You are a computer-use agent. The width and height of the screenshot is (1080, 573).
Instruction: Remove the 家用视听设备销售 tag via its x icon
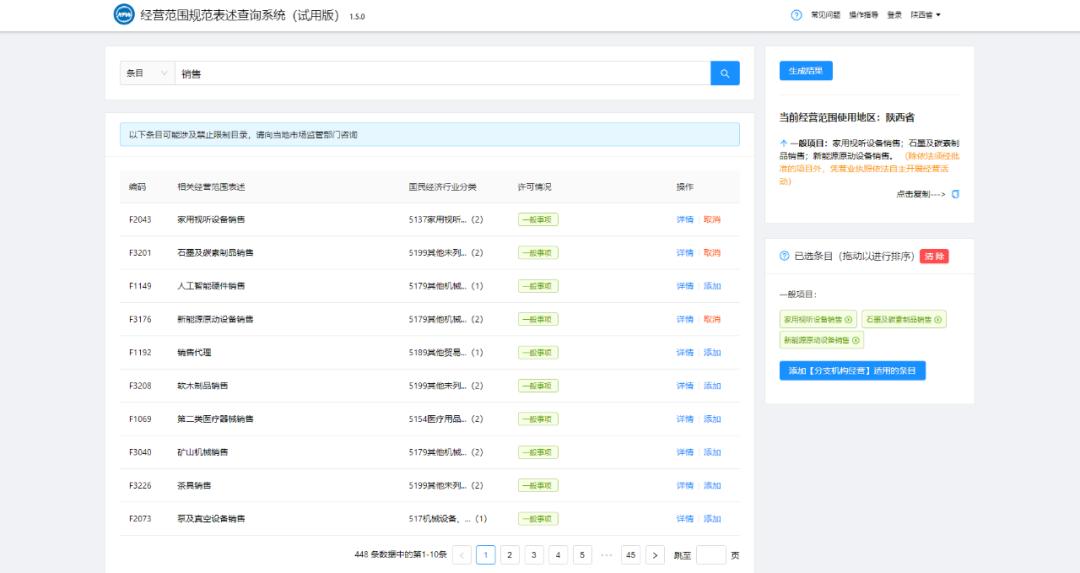click(x=849, y=320)
